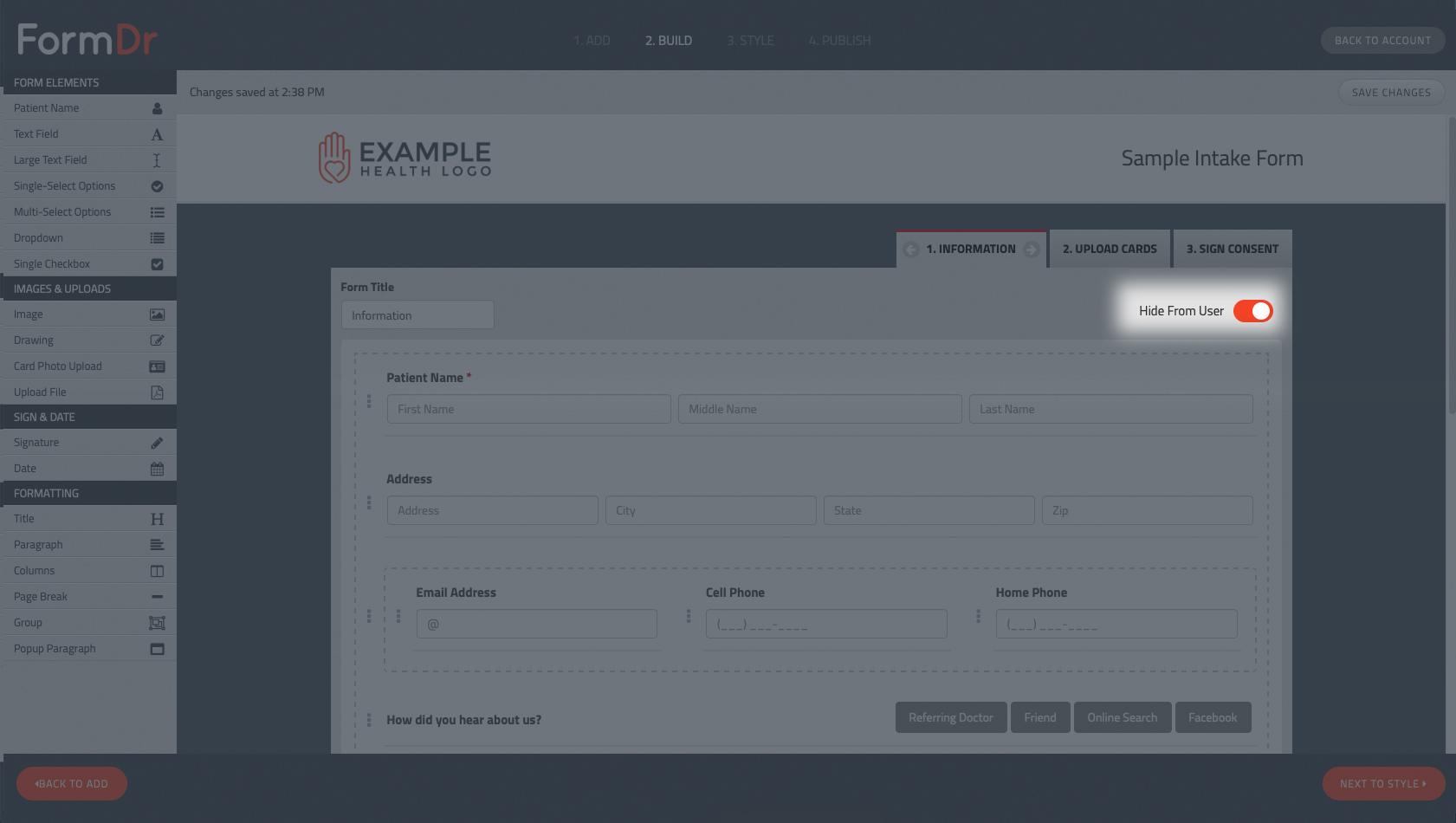The height and width of the screenshot is (823, 1456).
Task: Select the Referring Doctor option
Action: coord(951,717)
